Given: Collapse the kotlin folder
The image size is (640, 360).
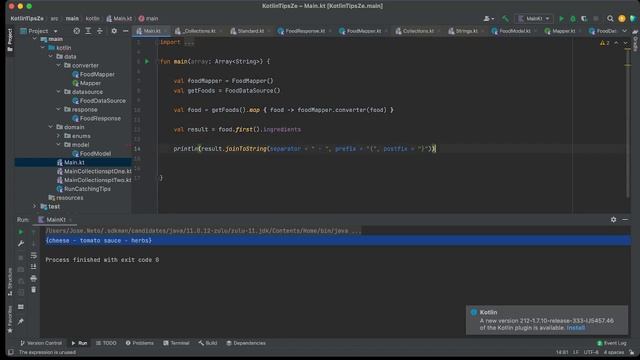Looking at the screenshot, I should pyautogui.click(x=42, y=48).
